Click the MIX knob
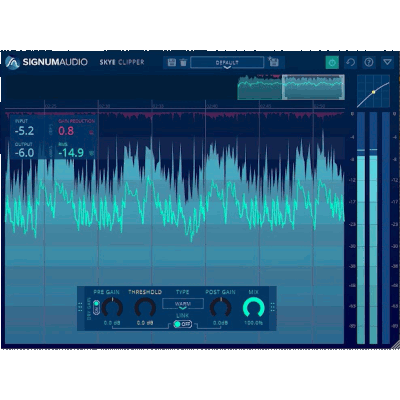 pos(254,307)
